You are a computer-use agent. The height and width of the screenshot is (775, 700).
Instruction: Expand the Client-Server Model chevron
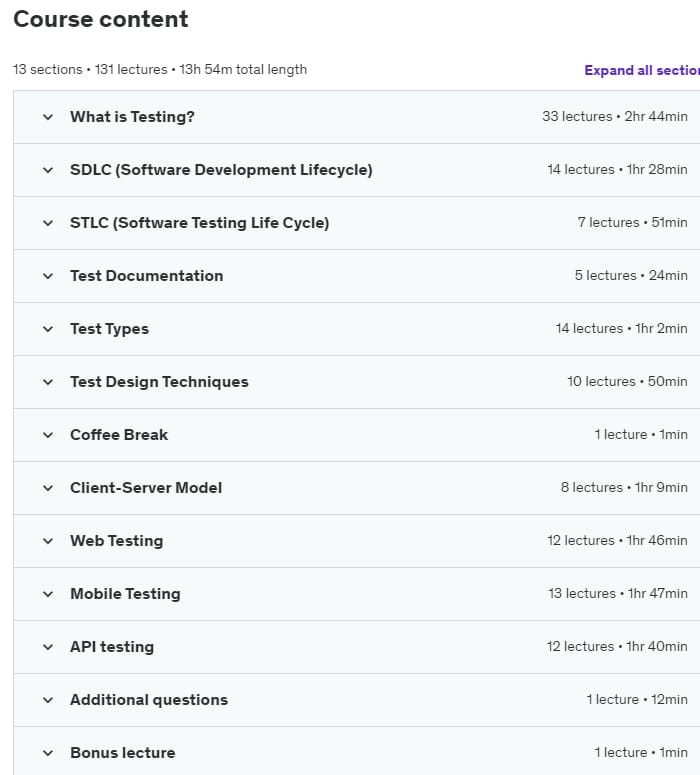48,488
